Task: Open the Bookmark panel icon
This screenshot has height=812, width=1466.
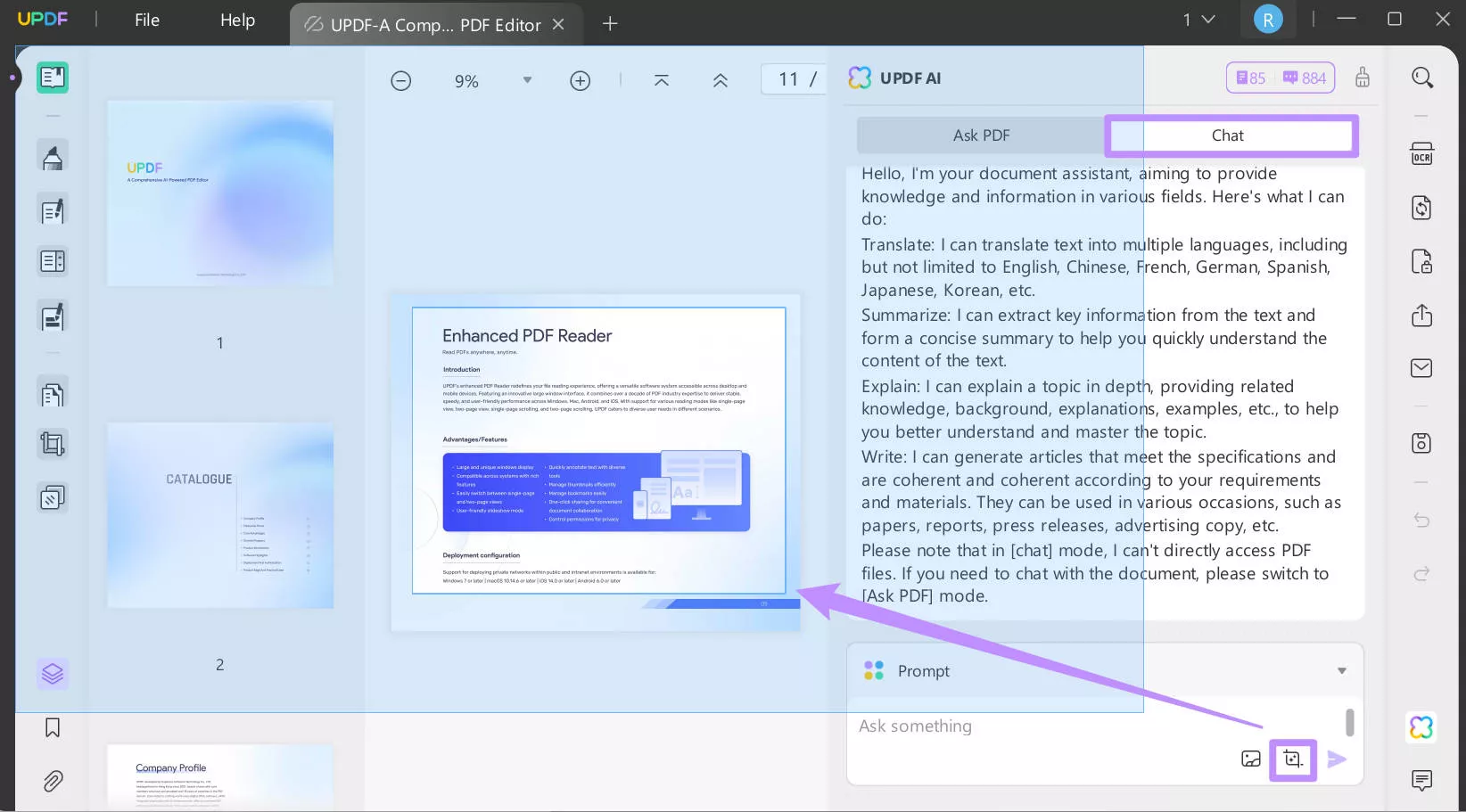Action: tap(53, 728)
